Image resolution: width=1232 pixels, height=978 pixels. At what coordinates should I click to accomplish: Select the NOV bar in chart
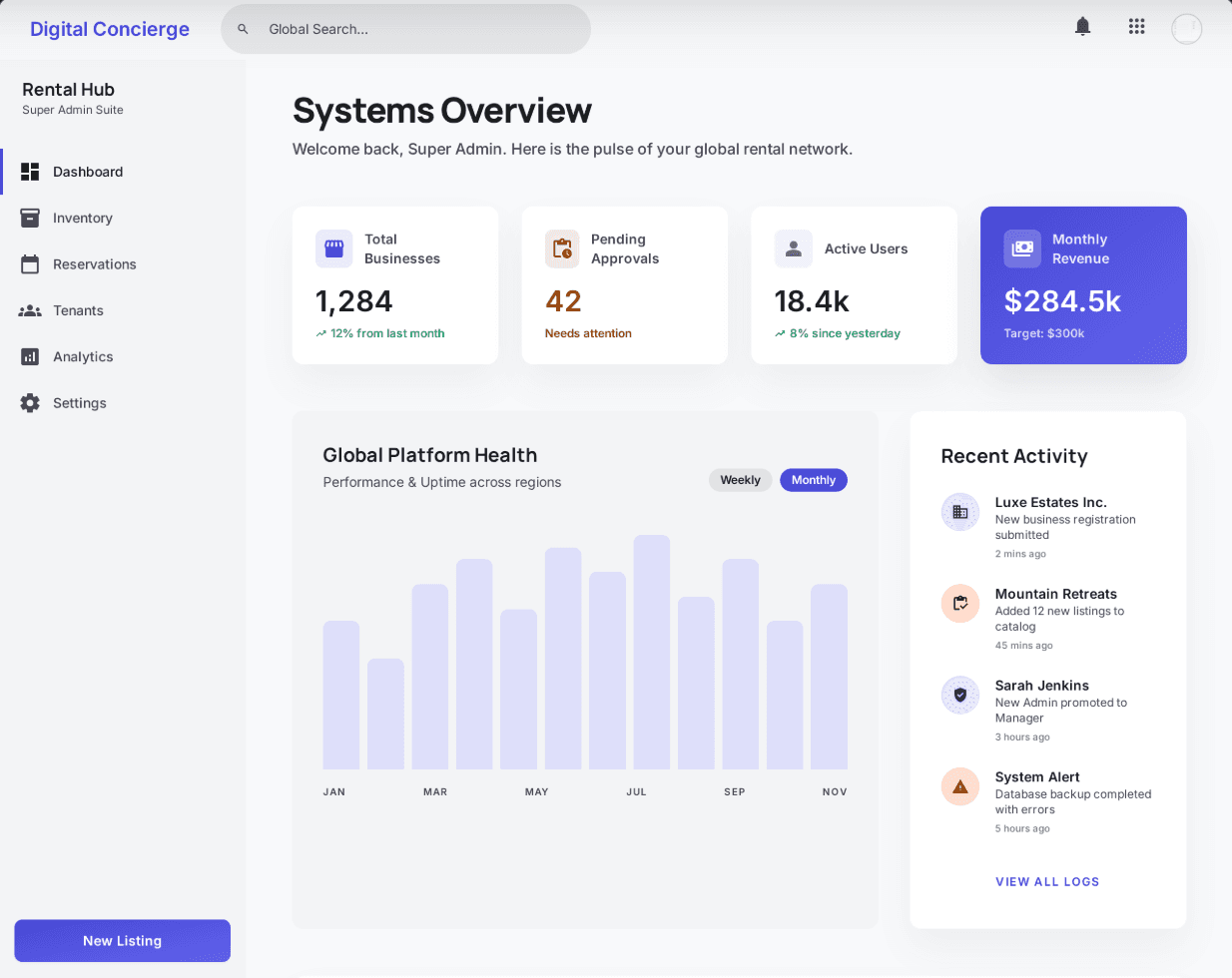(829, 677)
